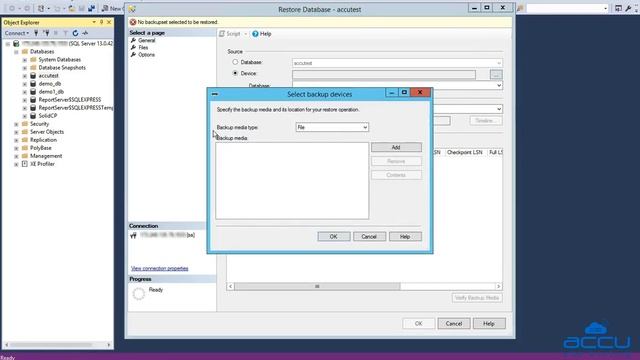Click the red error icon in warning bar

(133, 22)
